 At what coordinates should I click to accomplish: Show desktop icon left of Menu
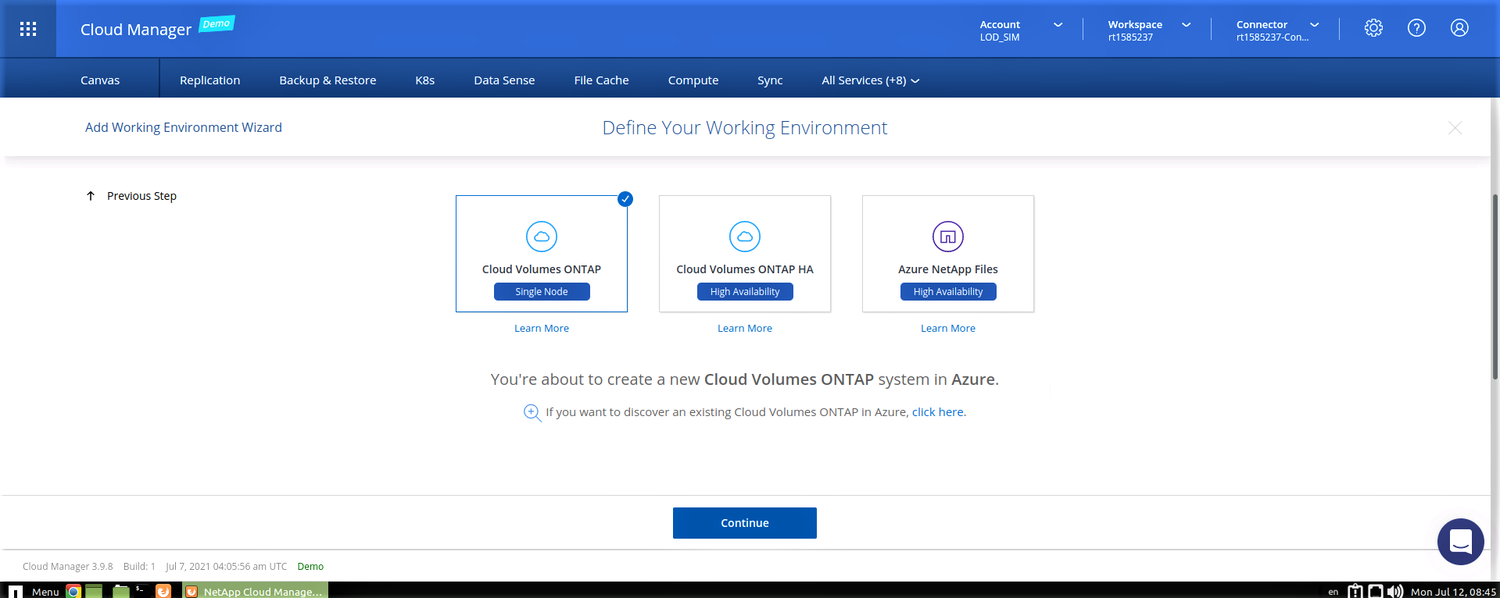pos(15,592)
